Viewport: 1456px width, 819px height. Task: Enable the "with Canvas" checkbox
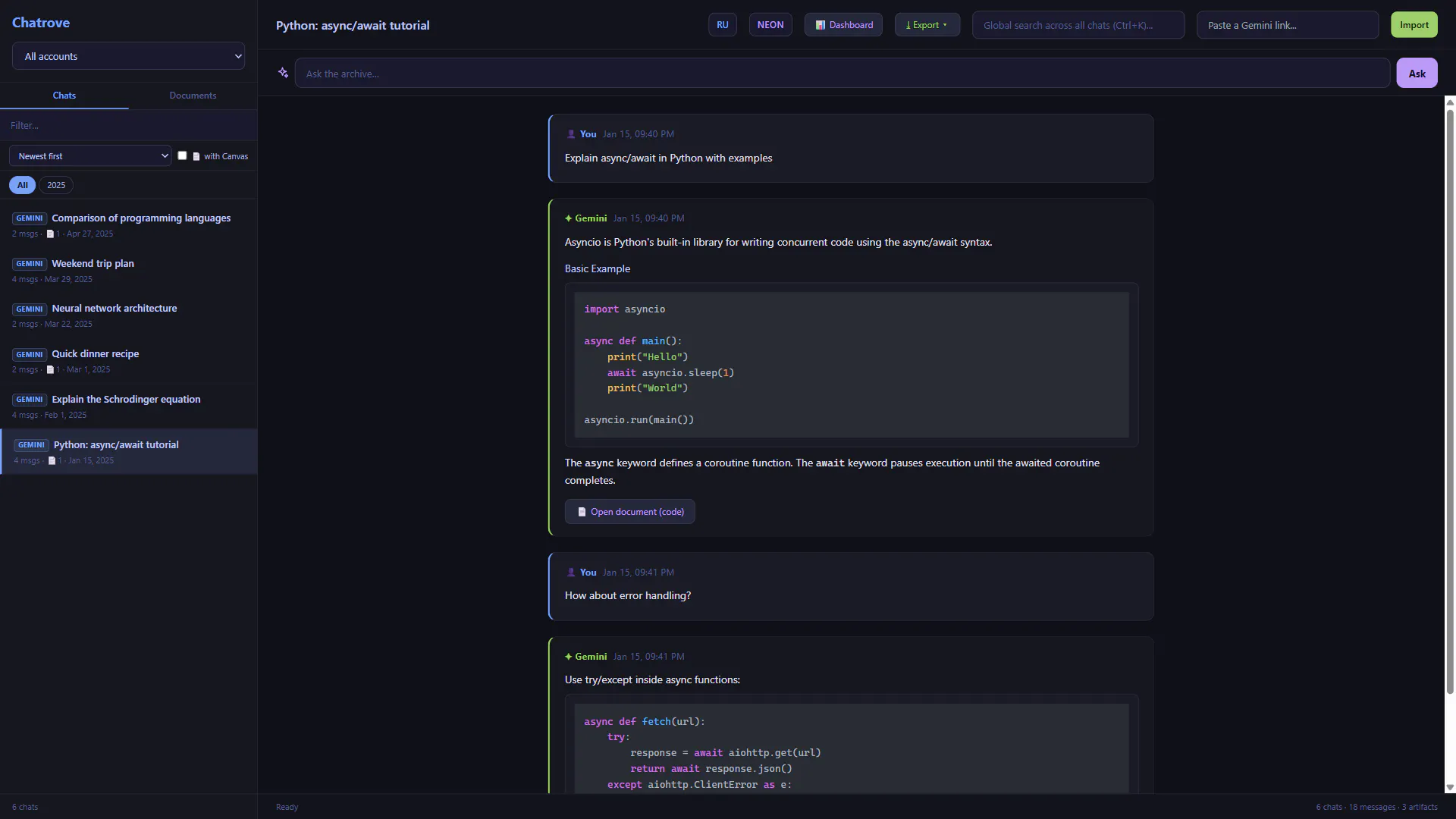182,155
